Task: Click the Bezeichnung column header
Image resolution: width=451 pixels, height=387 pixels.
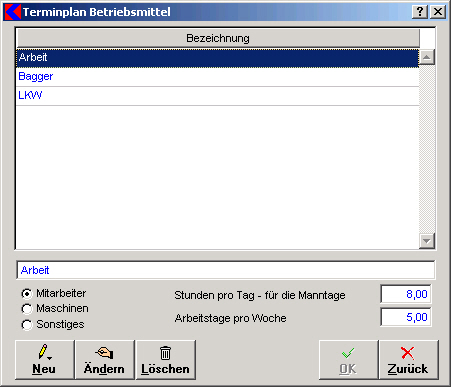Action: click(x=218, y=38)
